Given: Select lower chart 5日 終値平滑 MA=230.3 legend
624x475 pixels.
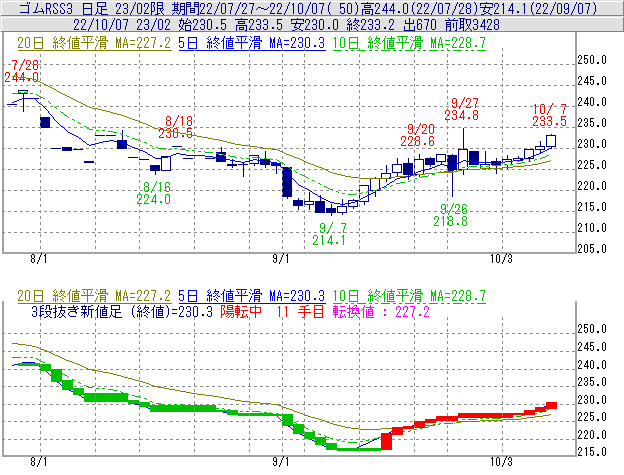Looking at the screenshot, I should coord(252,296).
